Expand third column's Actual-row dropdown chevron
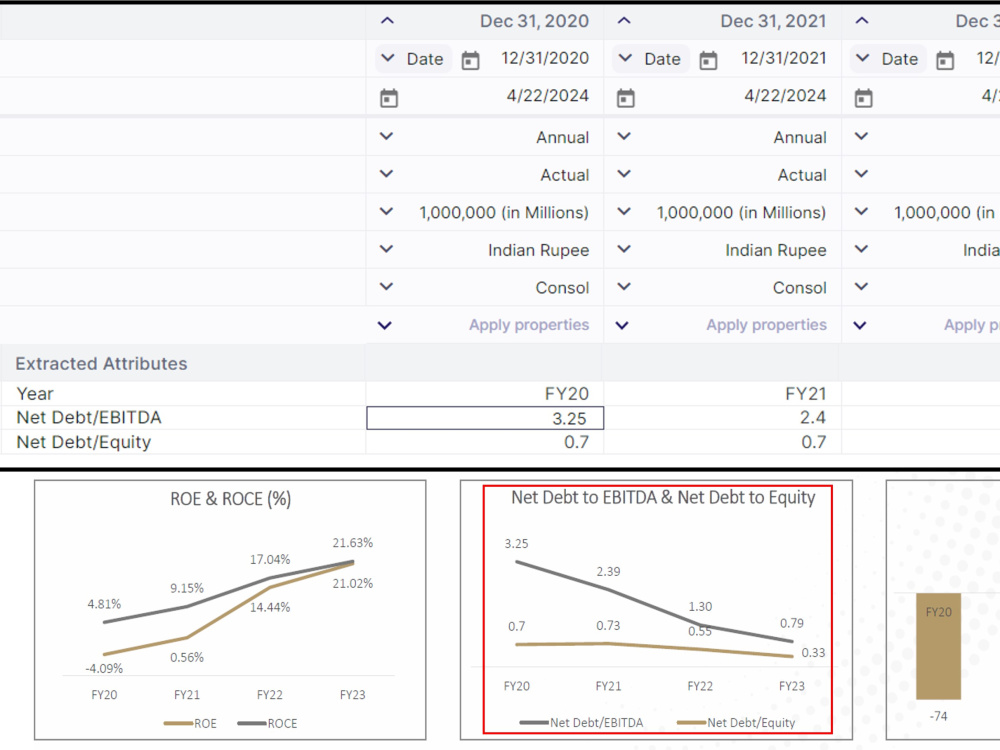 point(862,174)
